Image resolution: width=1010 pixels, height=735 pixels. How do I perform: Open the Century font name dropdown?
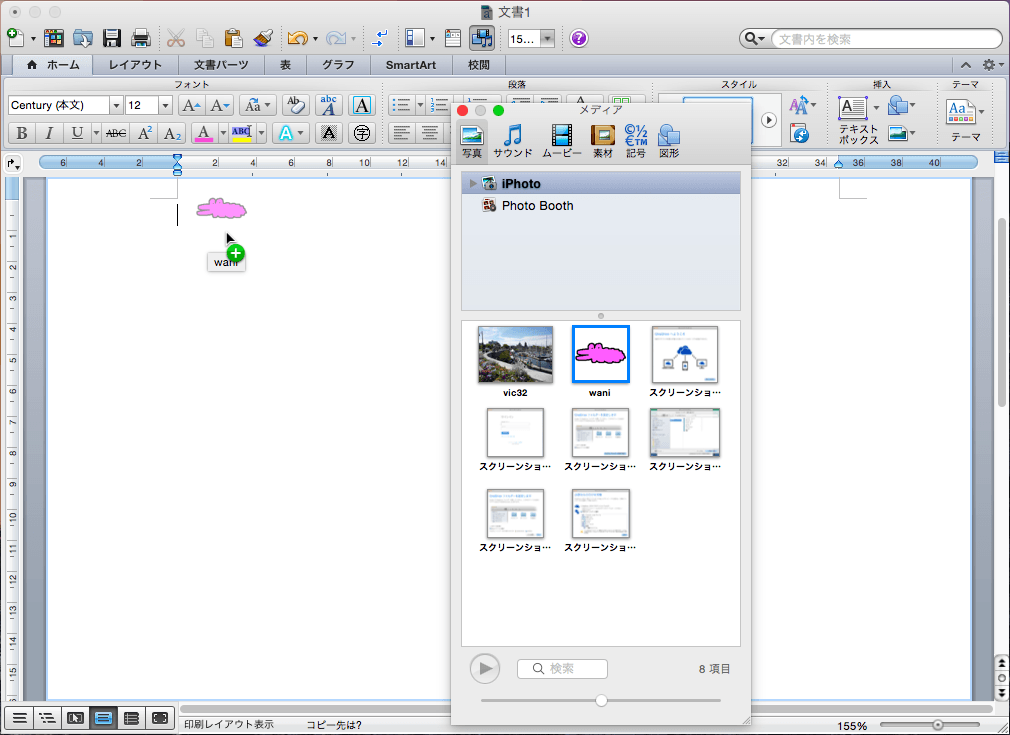[116, 105]
